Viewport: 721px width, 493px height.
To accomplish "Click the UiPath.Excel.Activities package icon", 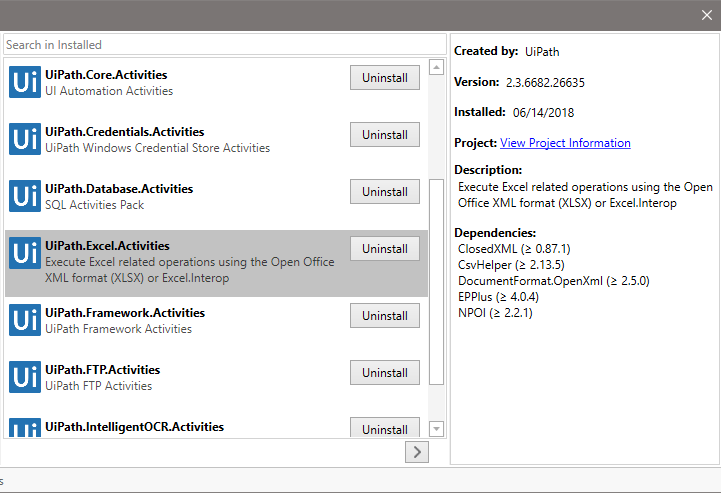I will tap(25, 253).
